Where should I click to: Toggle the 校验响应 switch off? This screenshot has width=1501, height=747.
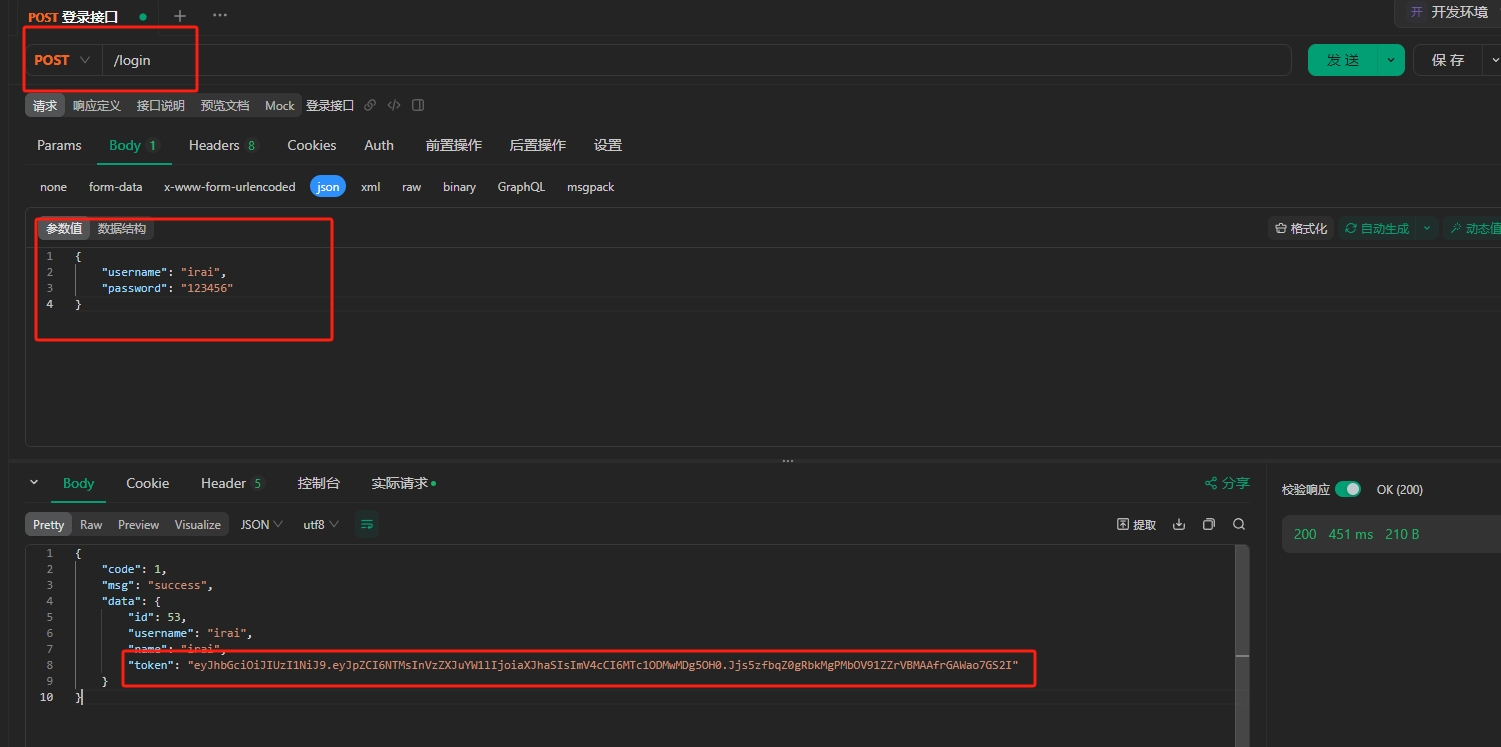pyautogui.click(x=1347, y=489)
